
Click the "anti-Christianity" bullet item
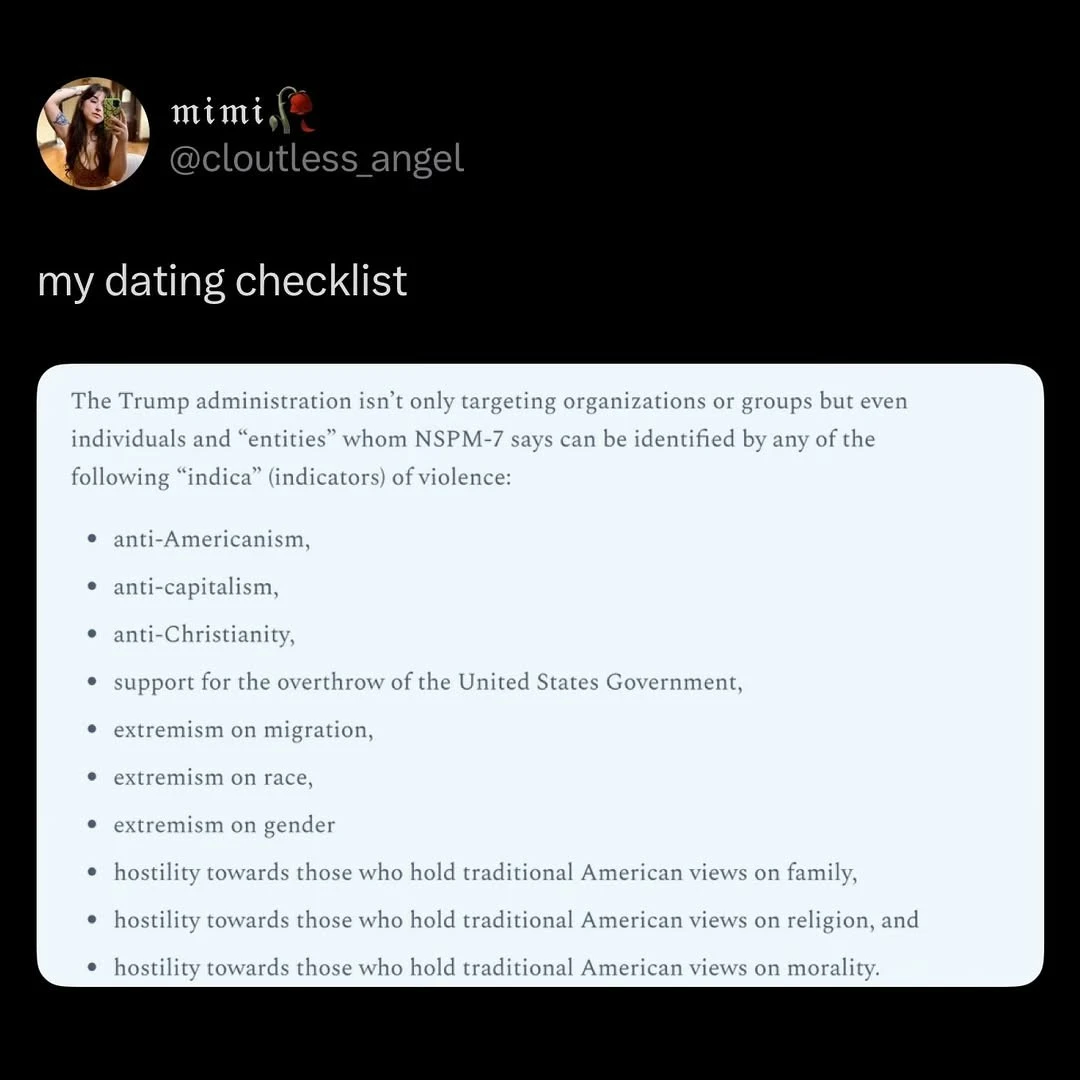tap(204, 634)
